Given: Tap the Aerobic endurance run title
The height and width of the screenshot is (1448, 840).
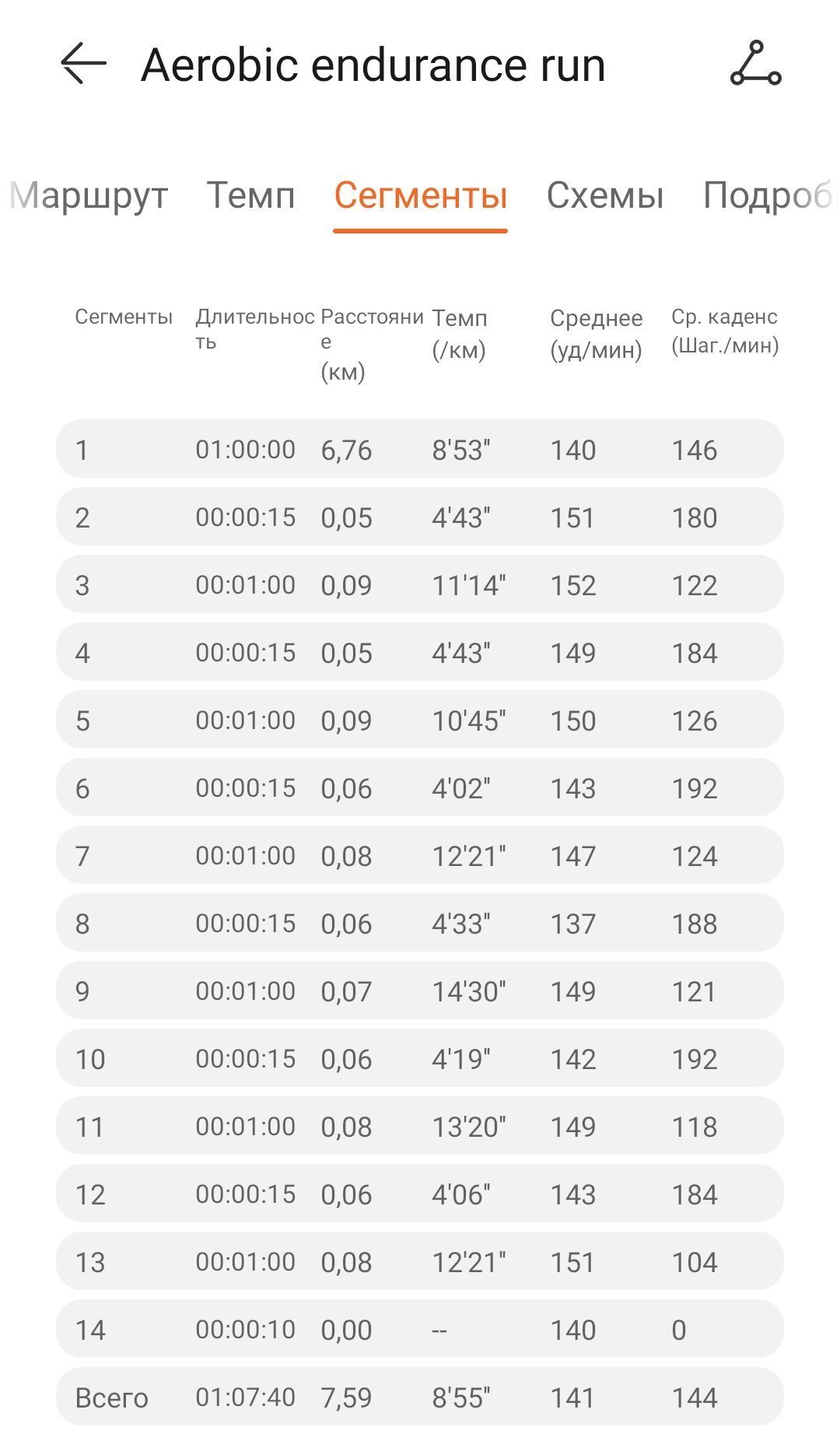Looking at the screenshot, I should (373, 64).
